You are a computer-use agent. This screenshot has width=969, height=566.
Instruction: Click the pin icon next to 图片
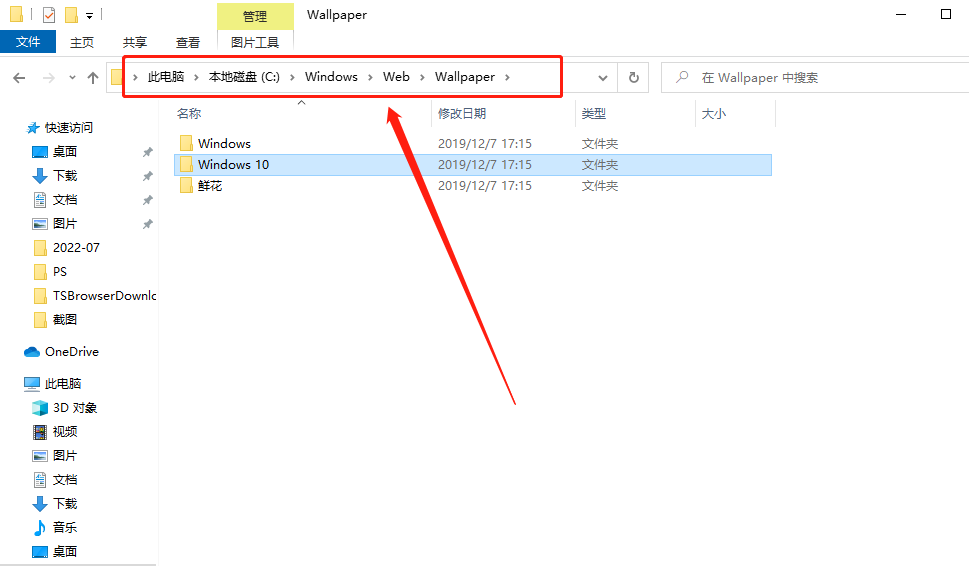[x=147, y=224]
